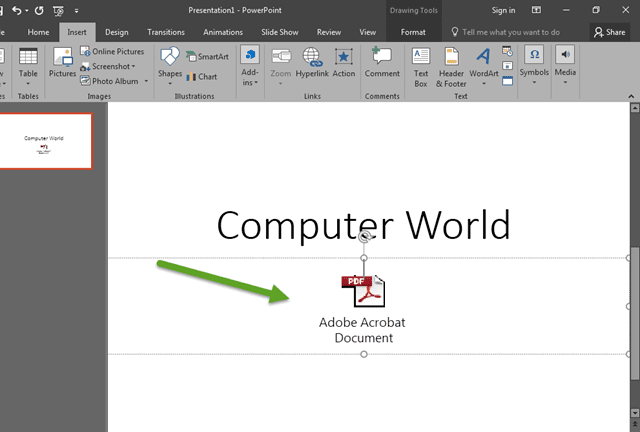Open Customize Quick Access Toolbar dropdown
The width and height of the screenshot is (640, 432).
pos(76,11)
